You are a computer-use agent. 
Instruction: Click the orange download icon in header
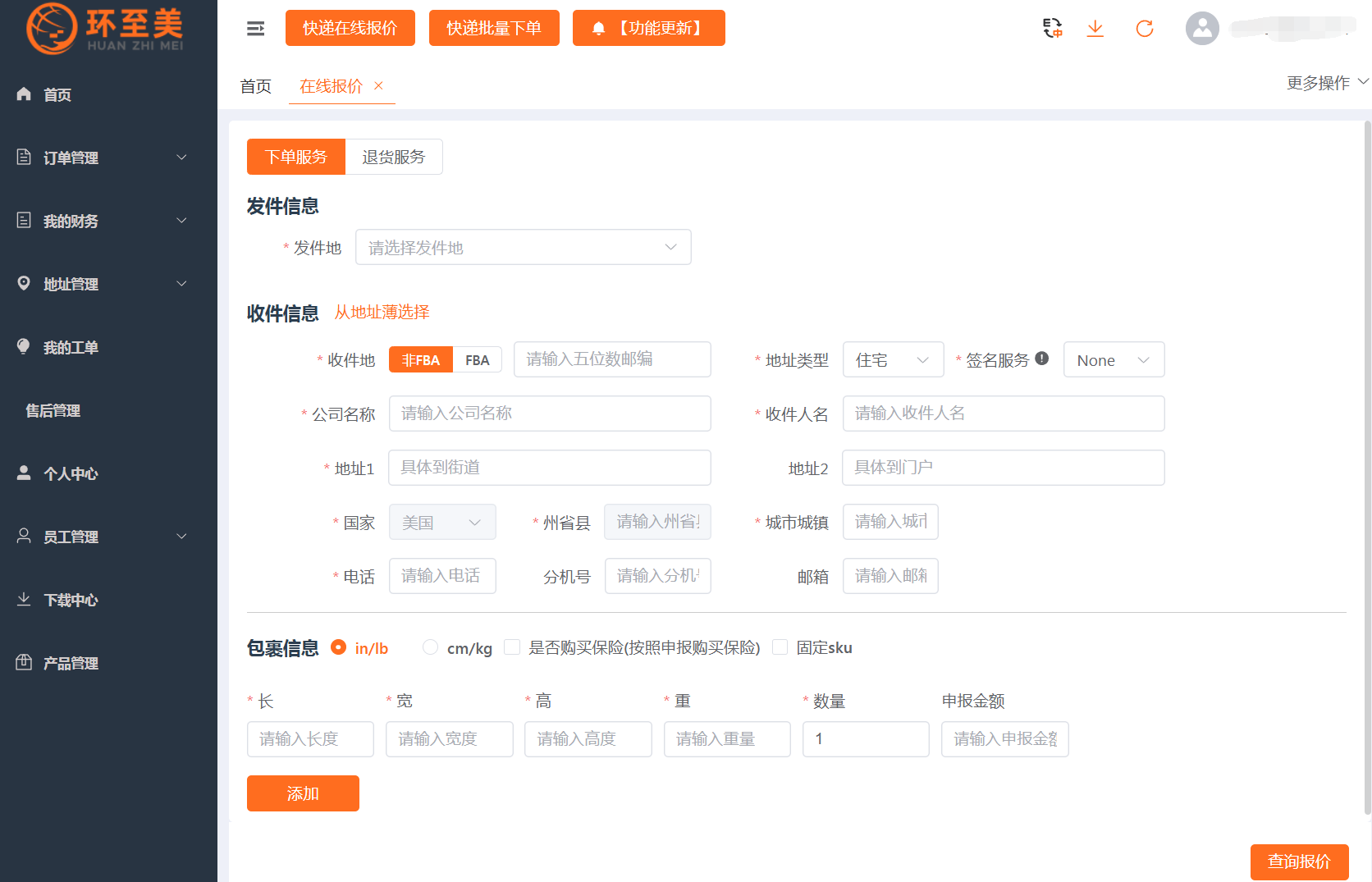[1095, 29]
